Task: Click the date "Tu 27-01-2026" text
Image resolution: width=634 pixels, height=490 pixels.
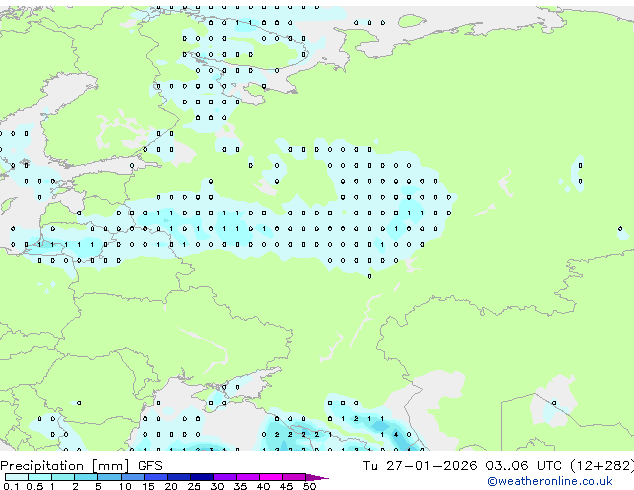Action: [420, 466]
